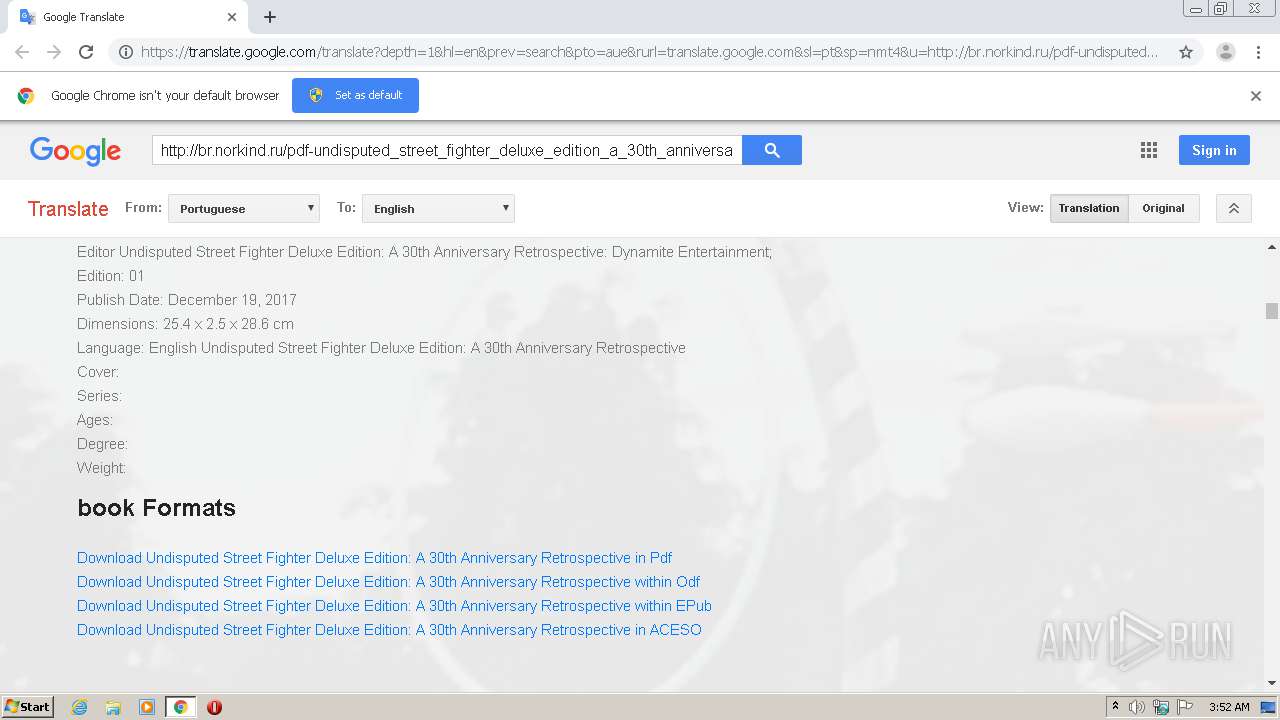Open the Chrome profile avatar
The height and width of the screenshot is (720, 1280).
tap(1225, 52)
